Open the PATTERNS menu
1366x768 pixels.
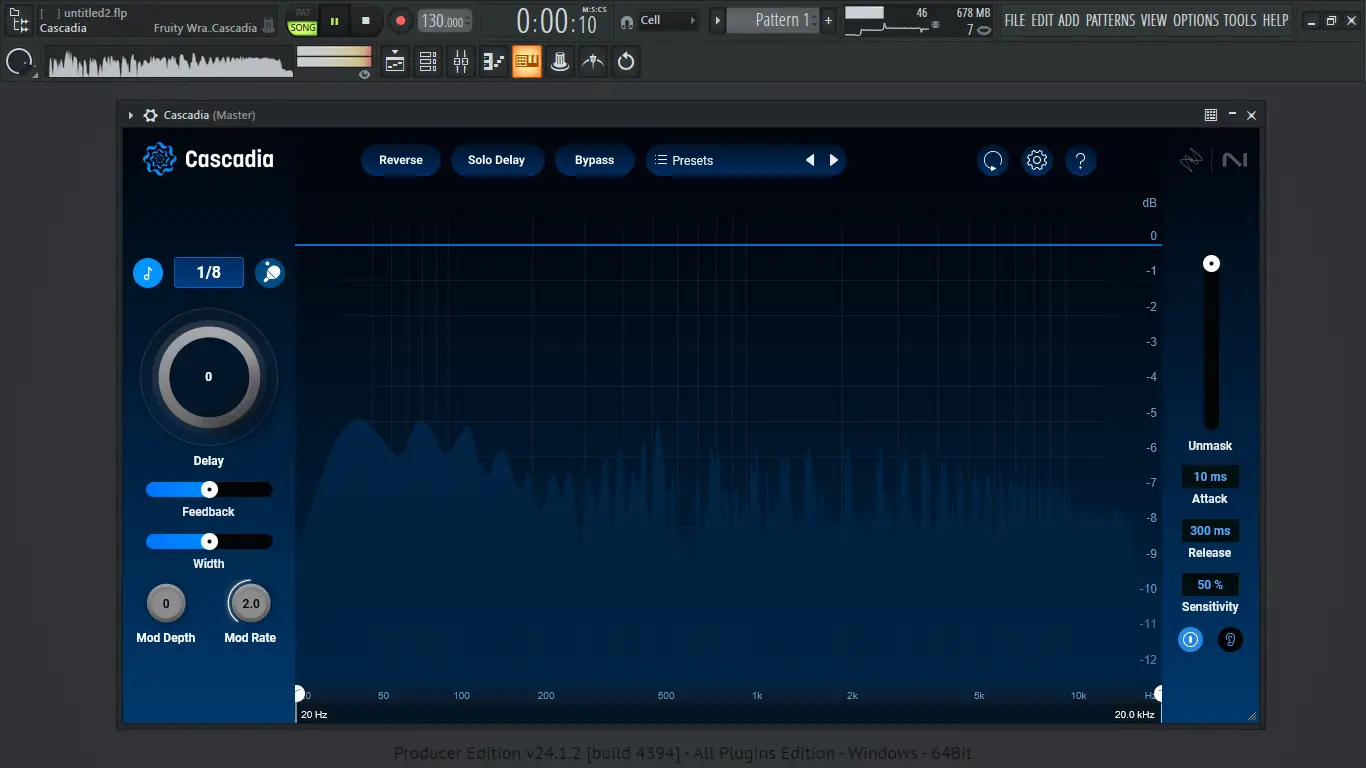[1110, 19]
